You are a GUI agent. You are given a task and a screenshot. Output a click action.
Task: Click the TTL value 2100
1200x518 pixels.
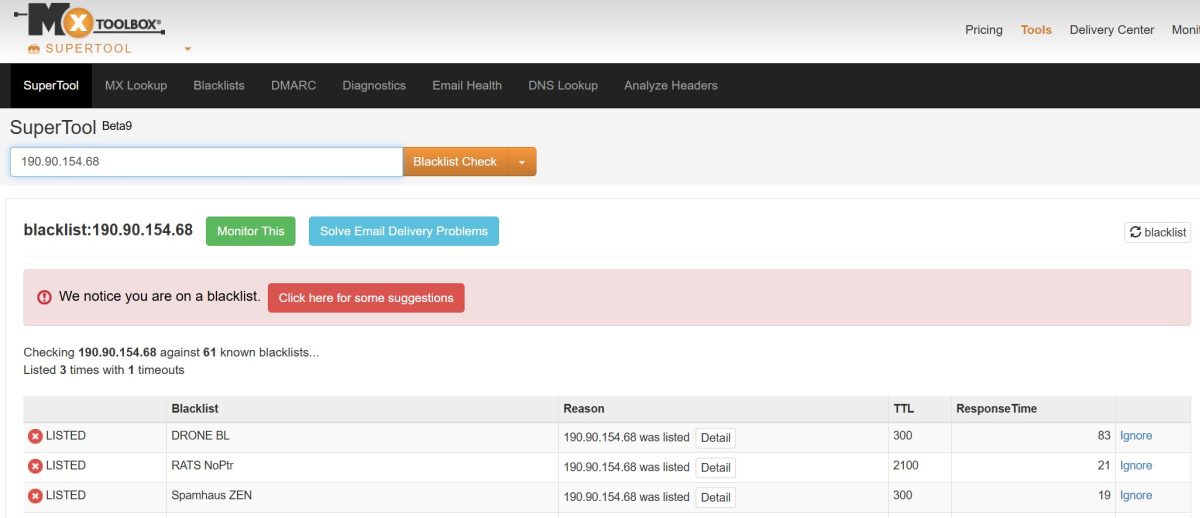[x=905, y=466]
